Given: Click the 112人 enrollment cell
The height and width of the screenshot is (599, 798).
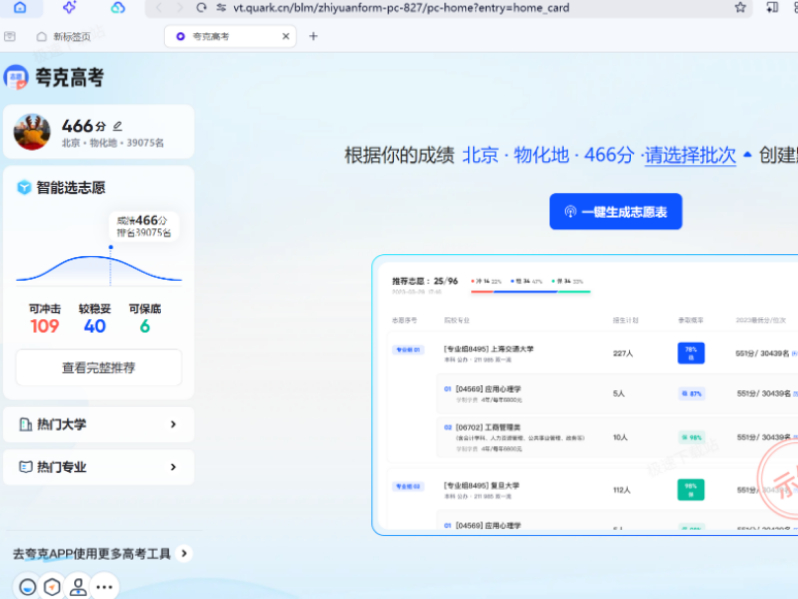Looking at the screenshot, I should point(621,490).
